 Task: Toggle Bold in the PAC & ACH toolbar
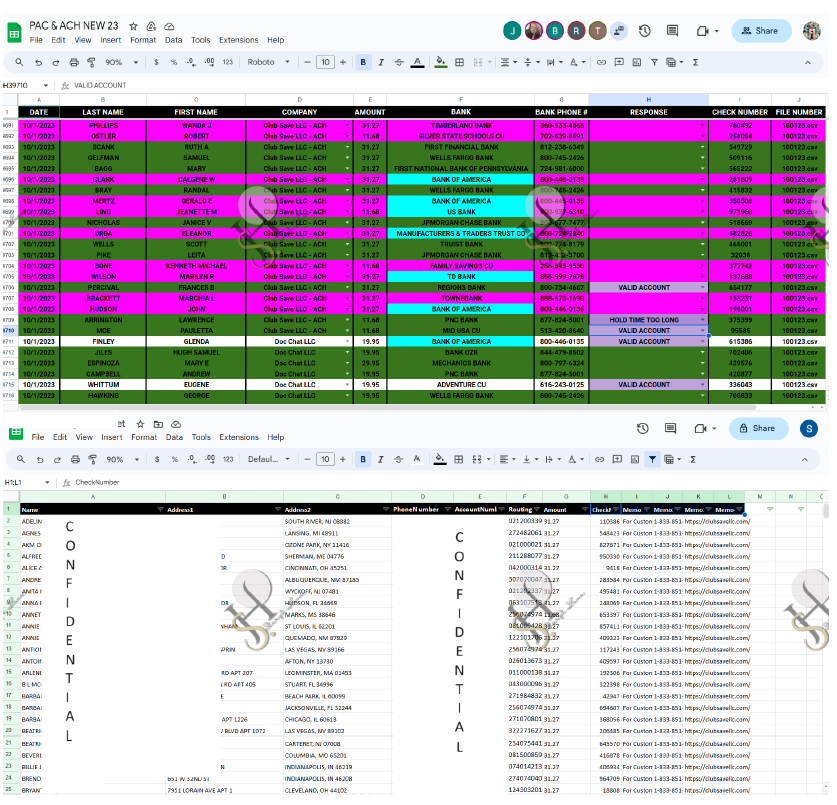(364, 62)
